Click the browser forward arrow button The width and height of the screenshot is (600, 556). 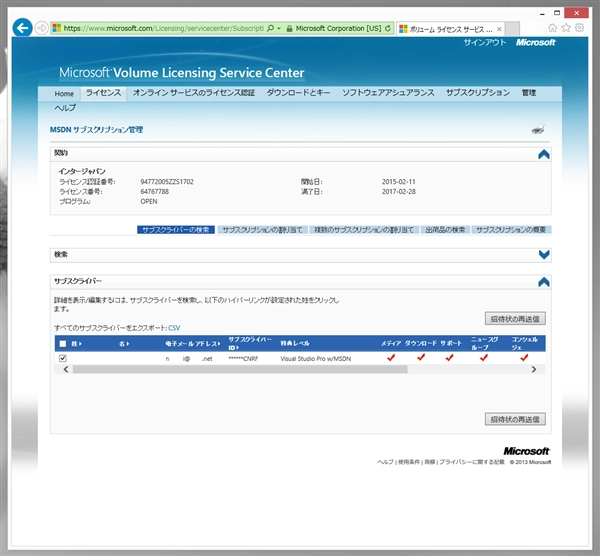[41, 28]
